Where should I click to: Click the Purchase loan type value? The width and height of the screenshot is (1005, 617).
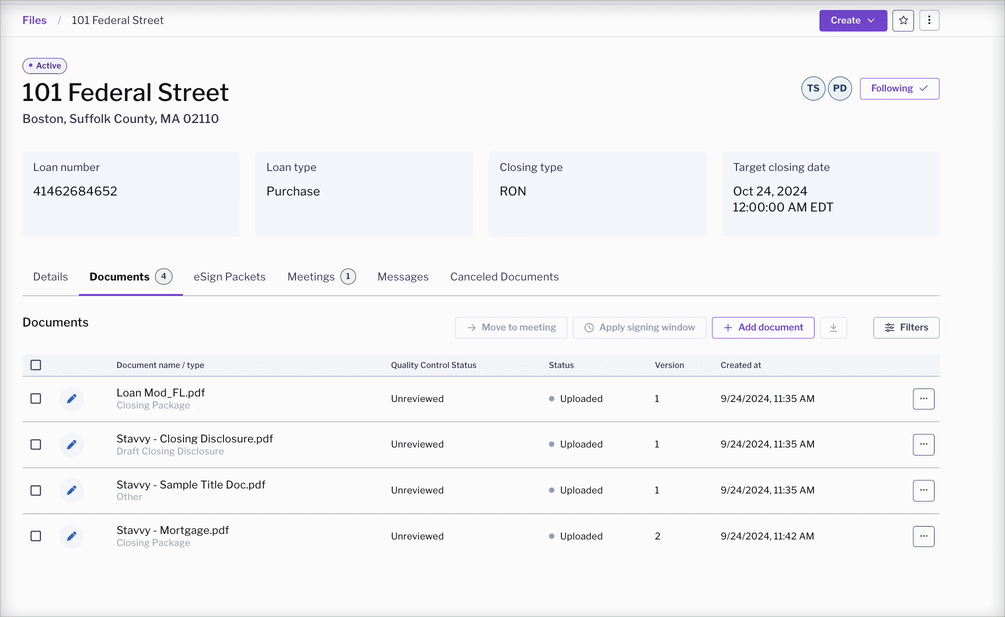(293, 191)
